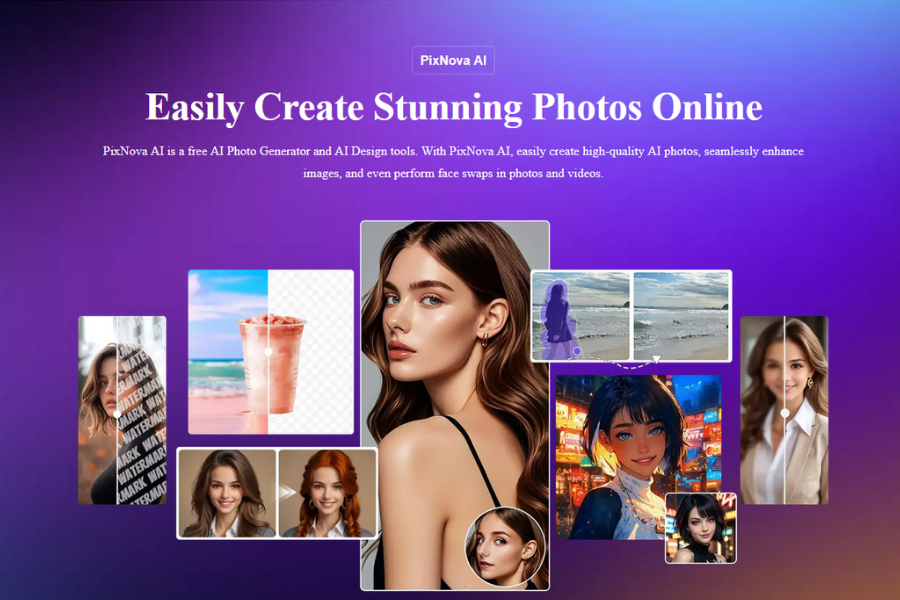Open the watermark removal example image
The height and width of the screenshot is (600, 900).
pos(122,410)
